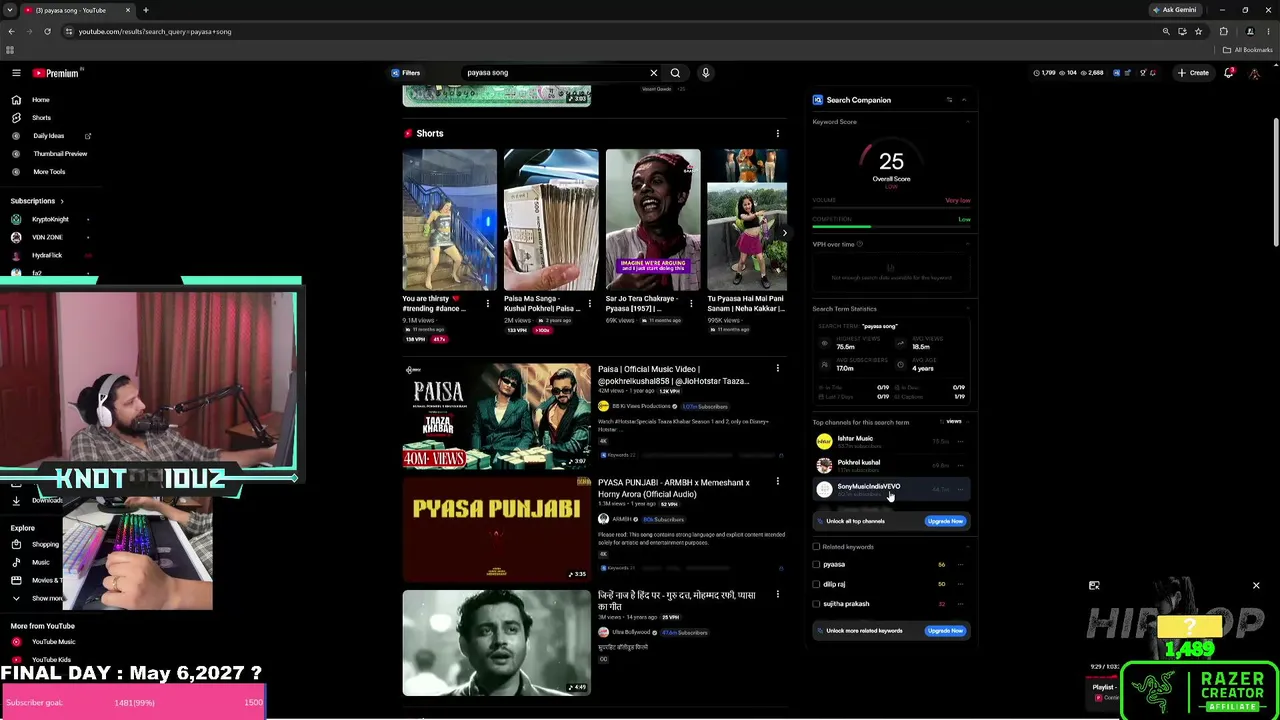Open YouTube notifications bell

[x=1229, y=73]
